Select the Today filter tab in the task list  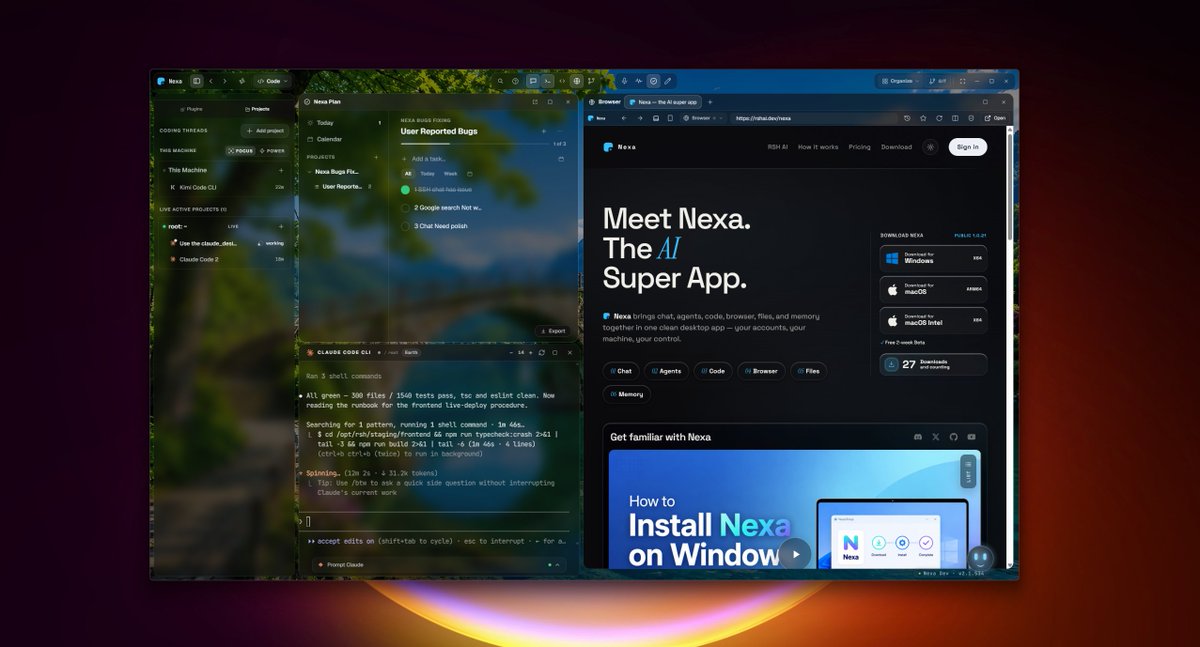(x=427, y=174)
